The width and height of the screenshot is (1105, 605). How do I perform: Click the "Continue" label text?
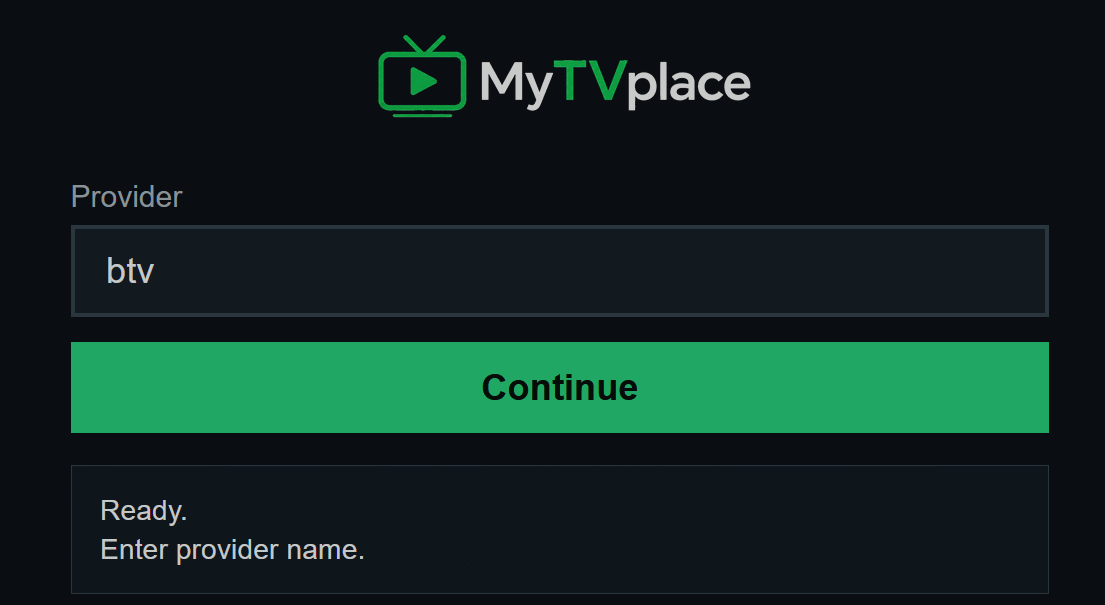[560, 387]
